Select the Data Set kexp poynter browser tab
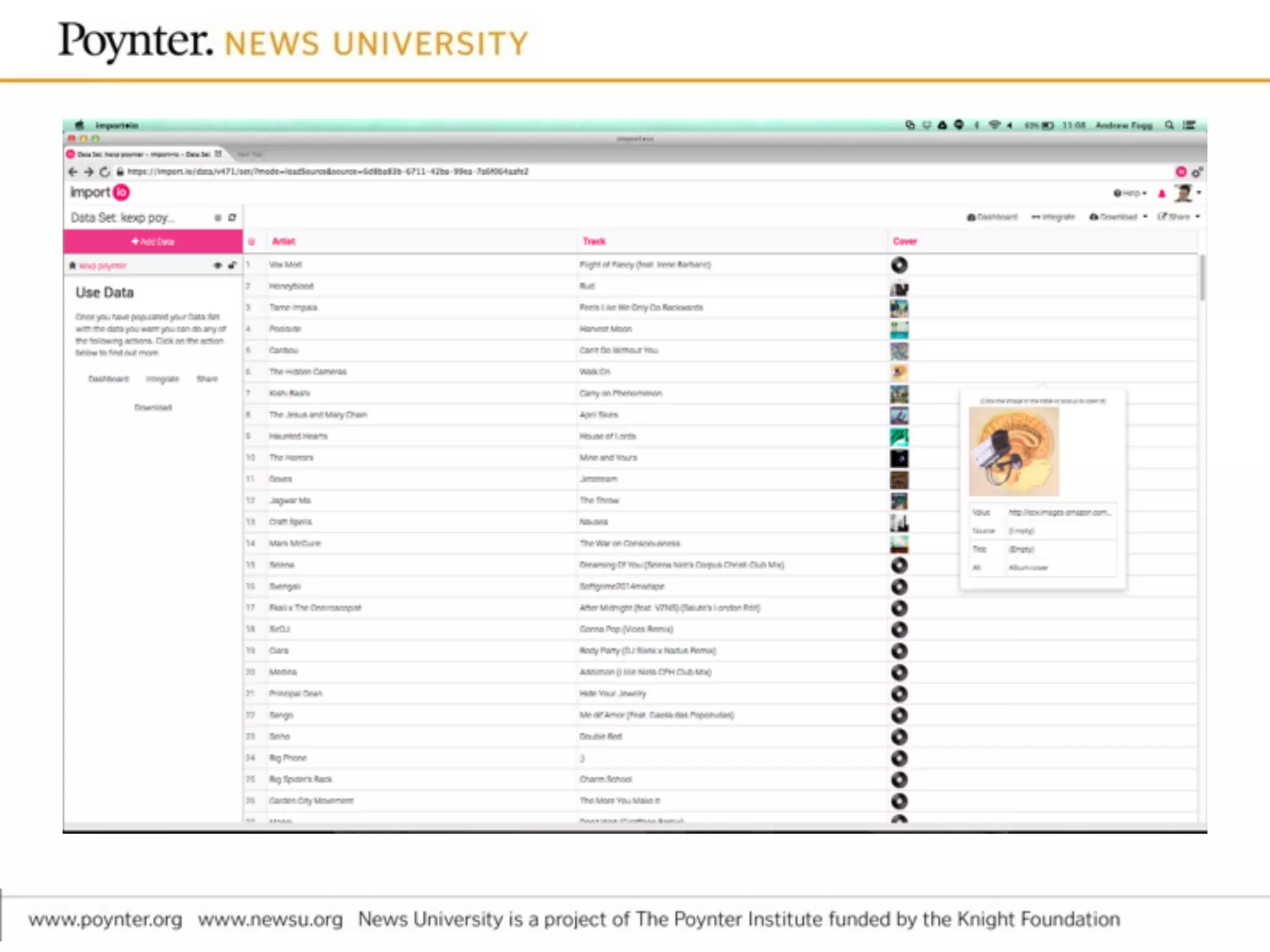The height and width of the screenshot is (952, 1270). [x=143, y=154]
